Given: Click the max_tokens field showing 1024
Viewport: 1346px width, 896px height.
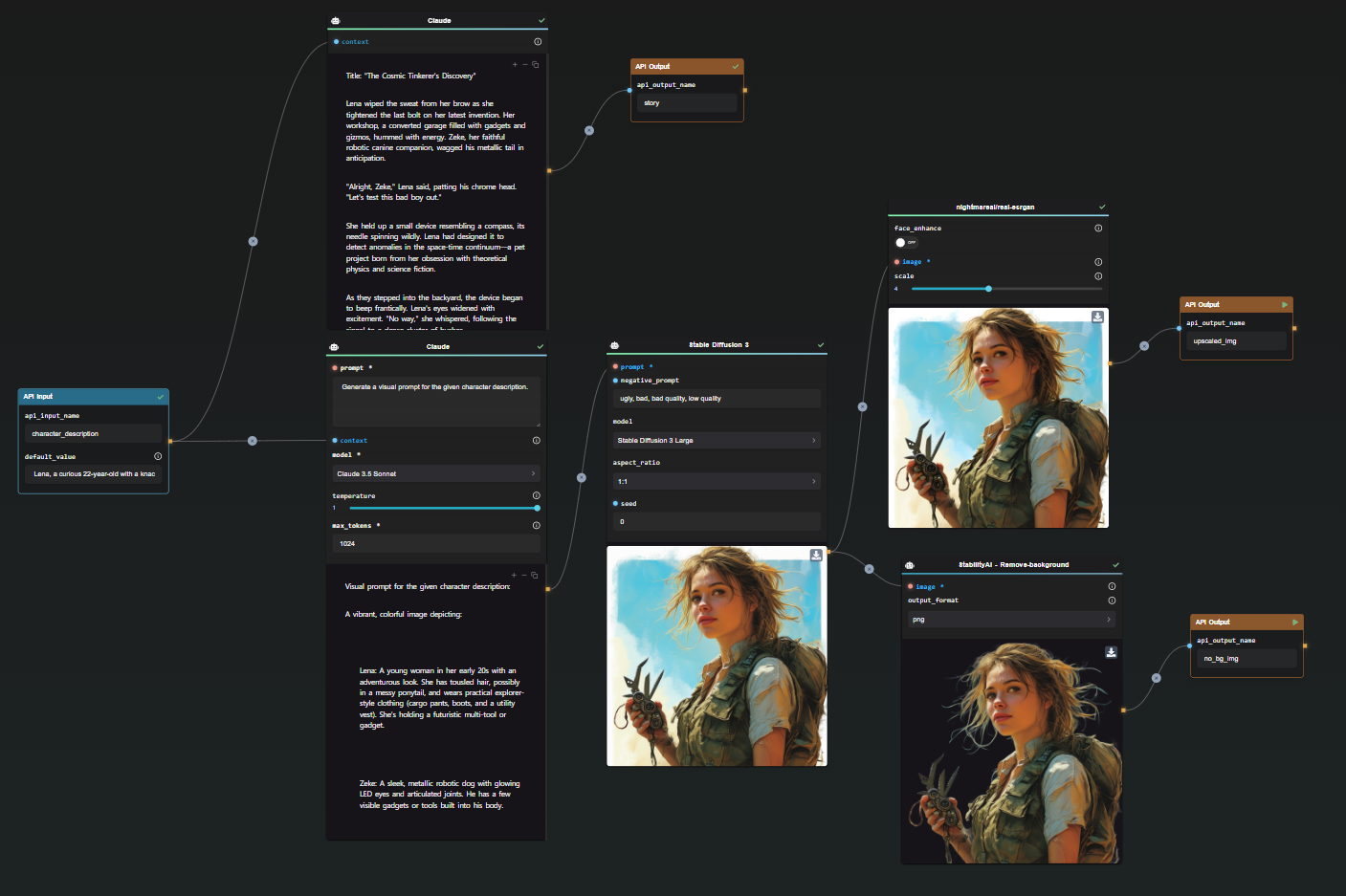Looking at the screenshot, I should pyautogui.click(x=436, y=543).
